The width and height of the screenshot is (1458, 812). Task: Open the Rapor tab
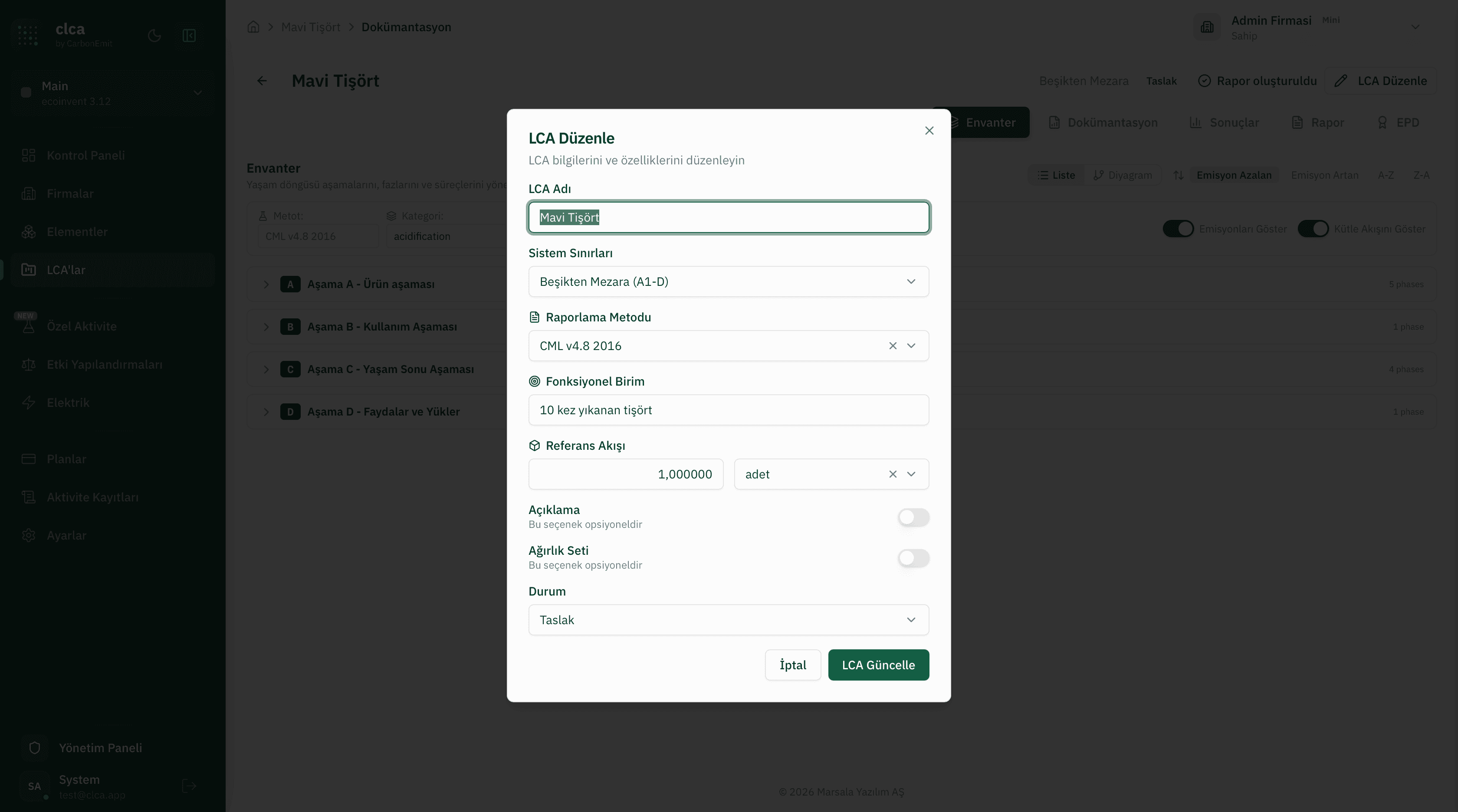coord(1318,123)
